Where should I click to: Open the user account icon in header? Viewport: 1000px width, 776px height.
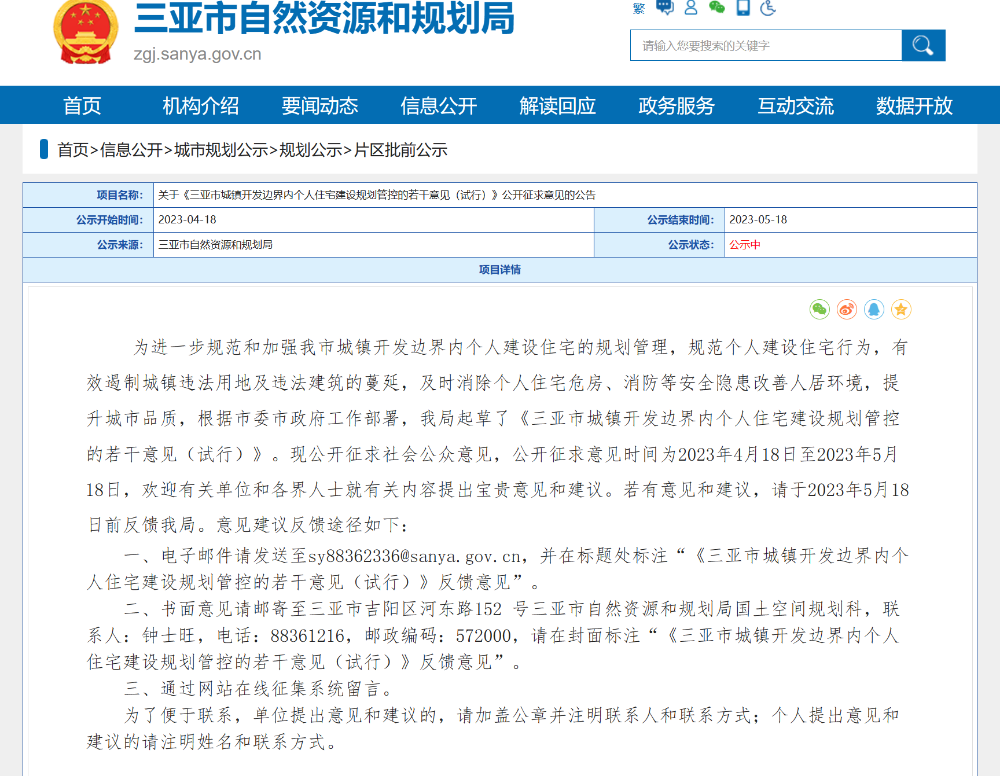click(691, 7)
